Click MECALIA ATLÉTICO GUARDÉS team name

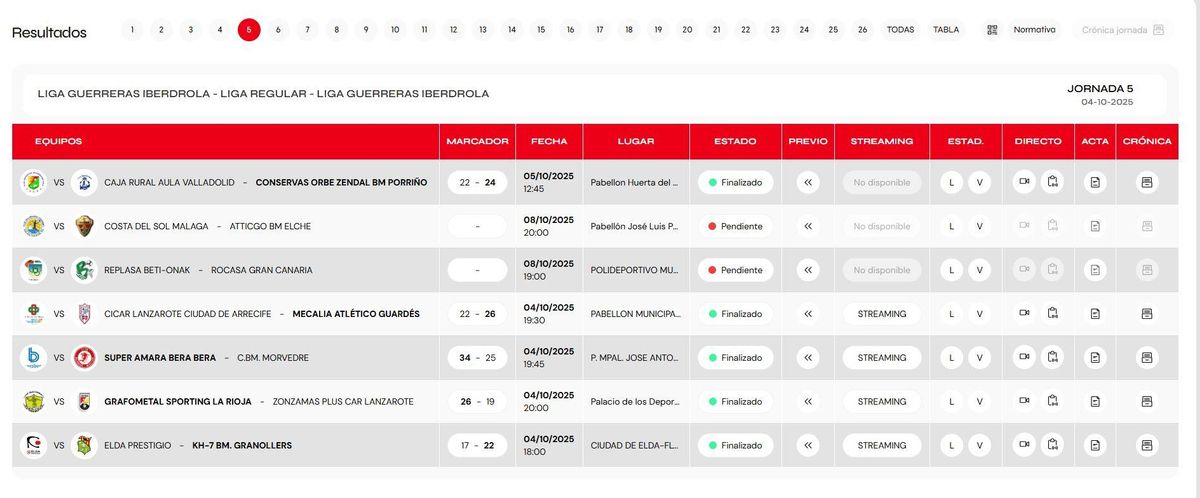(356, 314)
